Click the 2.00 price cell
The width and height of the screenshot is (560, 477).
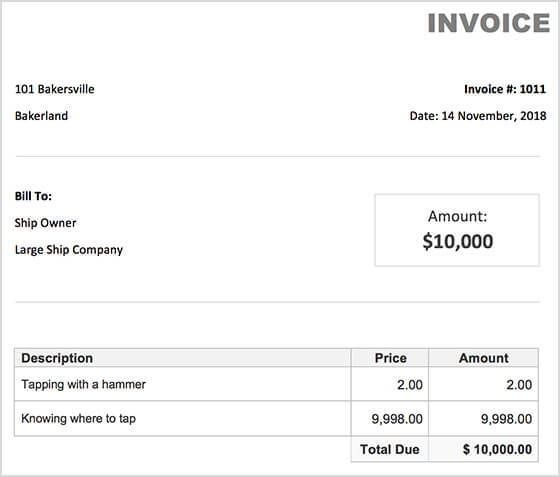click(x=410, y=385)
